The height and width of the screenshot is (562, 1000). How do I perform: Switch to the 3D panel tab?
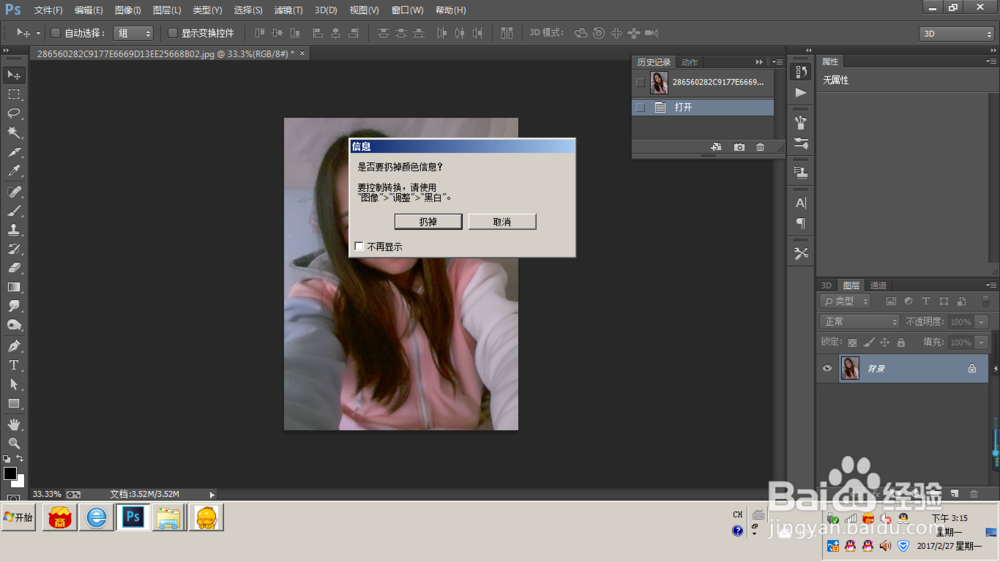coord(826,285)
